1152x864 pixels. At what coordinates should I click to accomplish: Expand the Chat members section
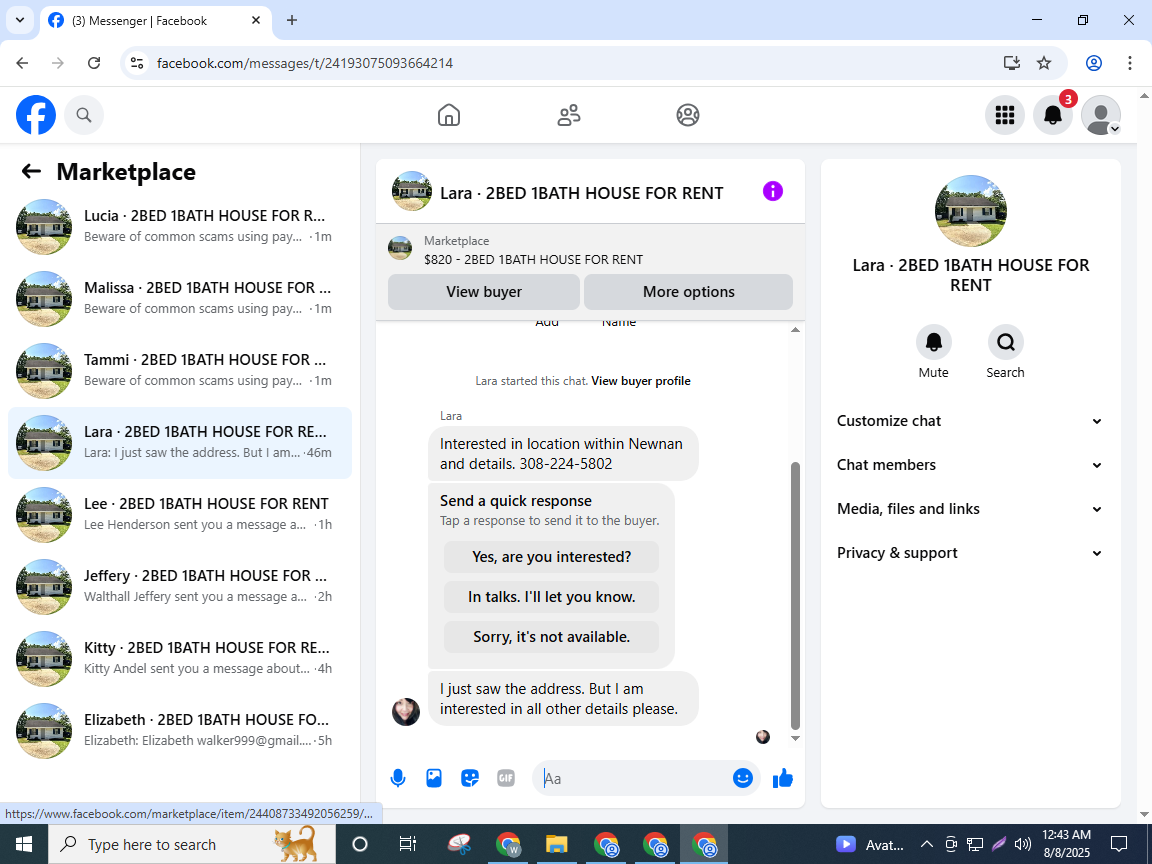[970, 465]
